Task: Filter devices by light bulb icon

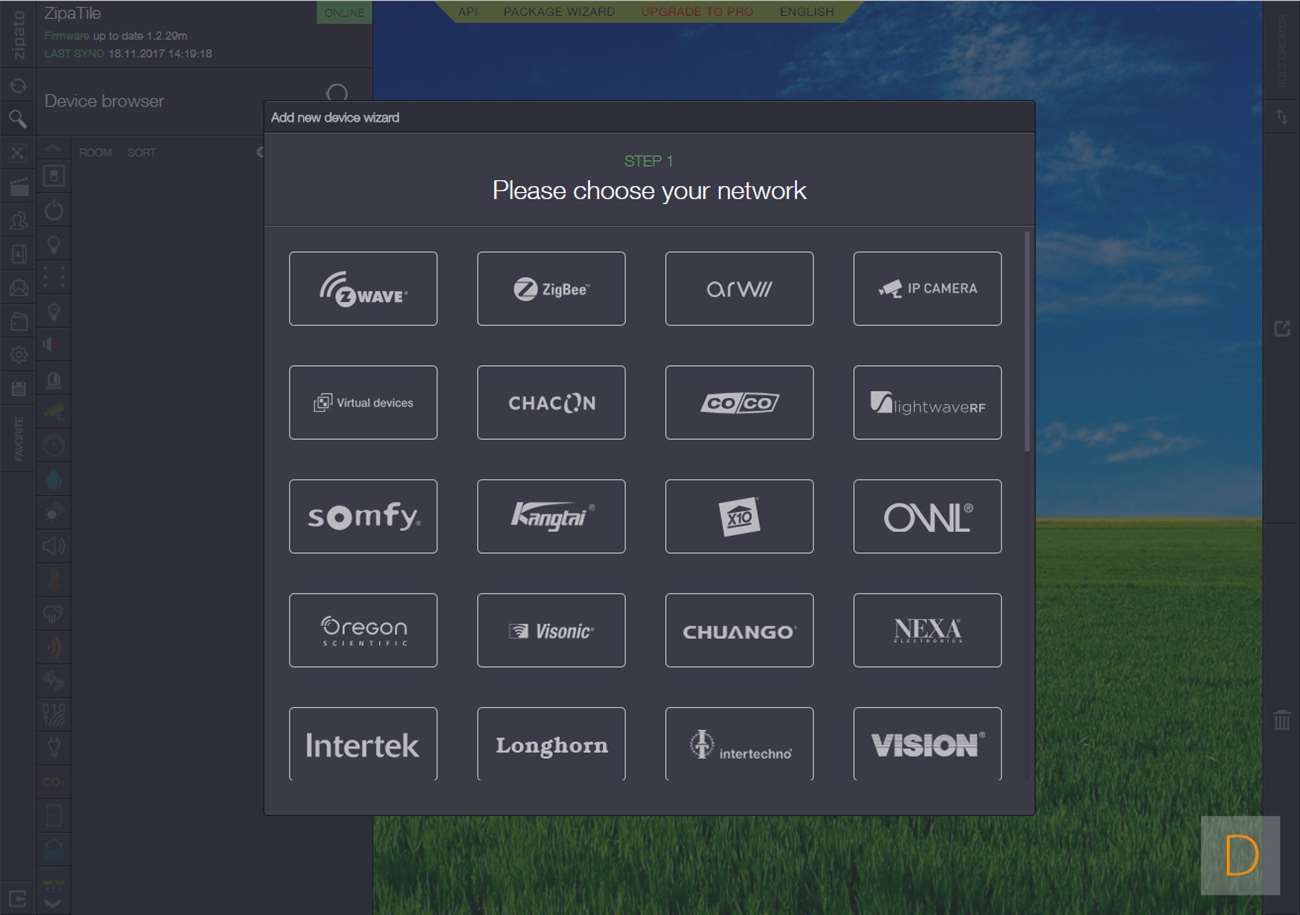Action: pos(54,244)
